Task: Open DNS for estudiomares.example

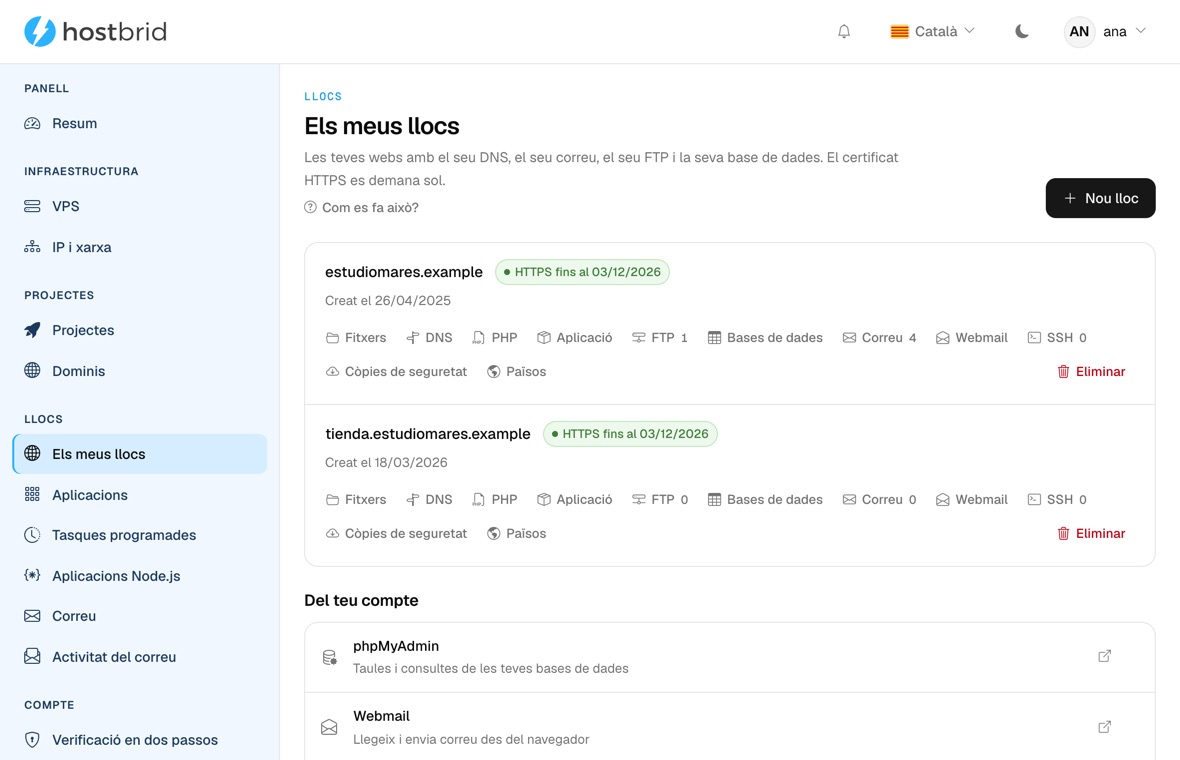Action: coord(429,338)
